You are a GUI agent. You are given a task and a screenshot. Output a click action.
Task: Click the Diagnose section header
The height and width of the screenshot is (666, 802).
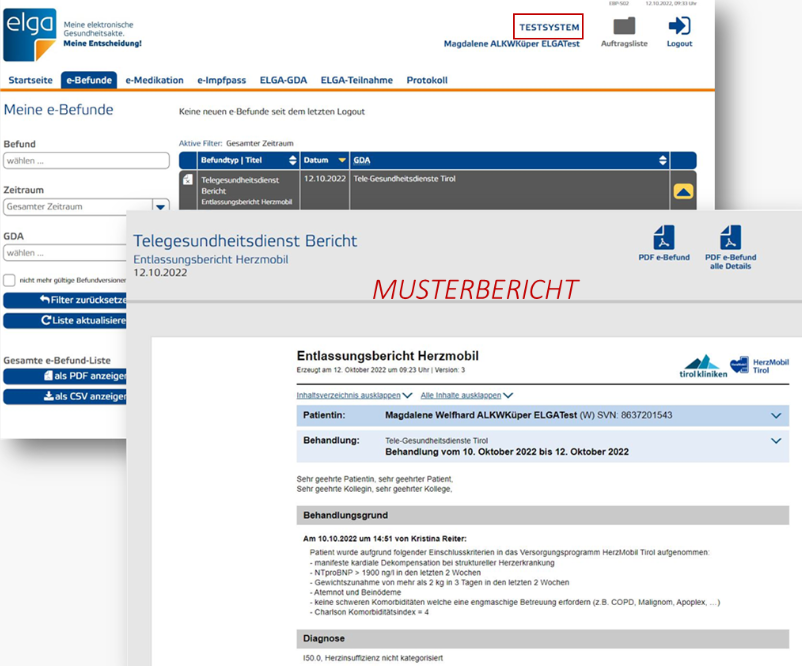543,638
